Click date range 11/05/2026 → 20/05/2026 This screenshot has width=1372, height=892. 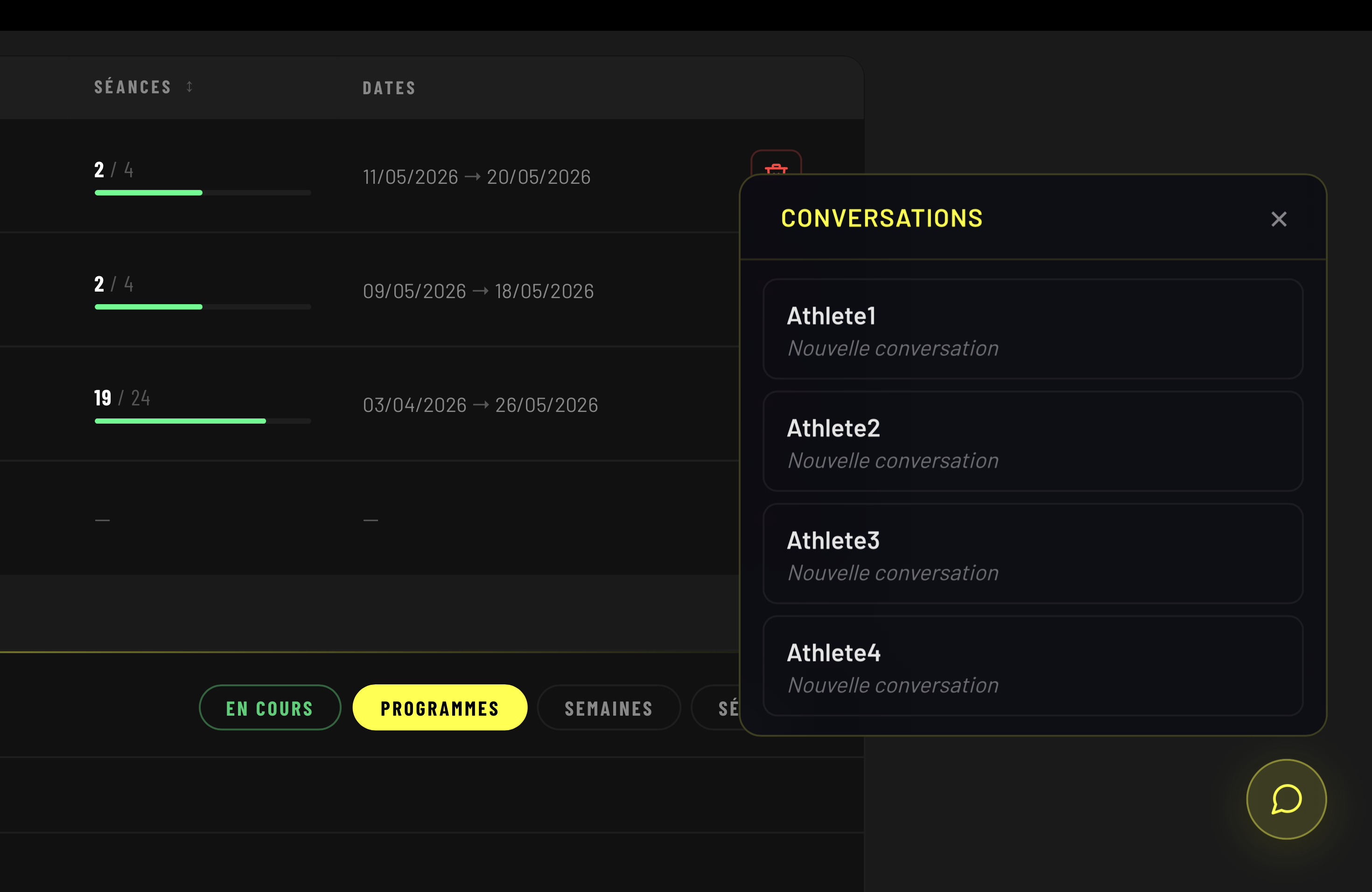click(x=477, y=176)
